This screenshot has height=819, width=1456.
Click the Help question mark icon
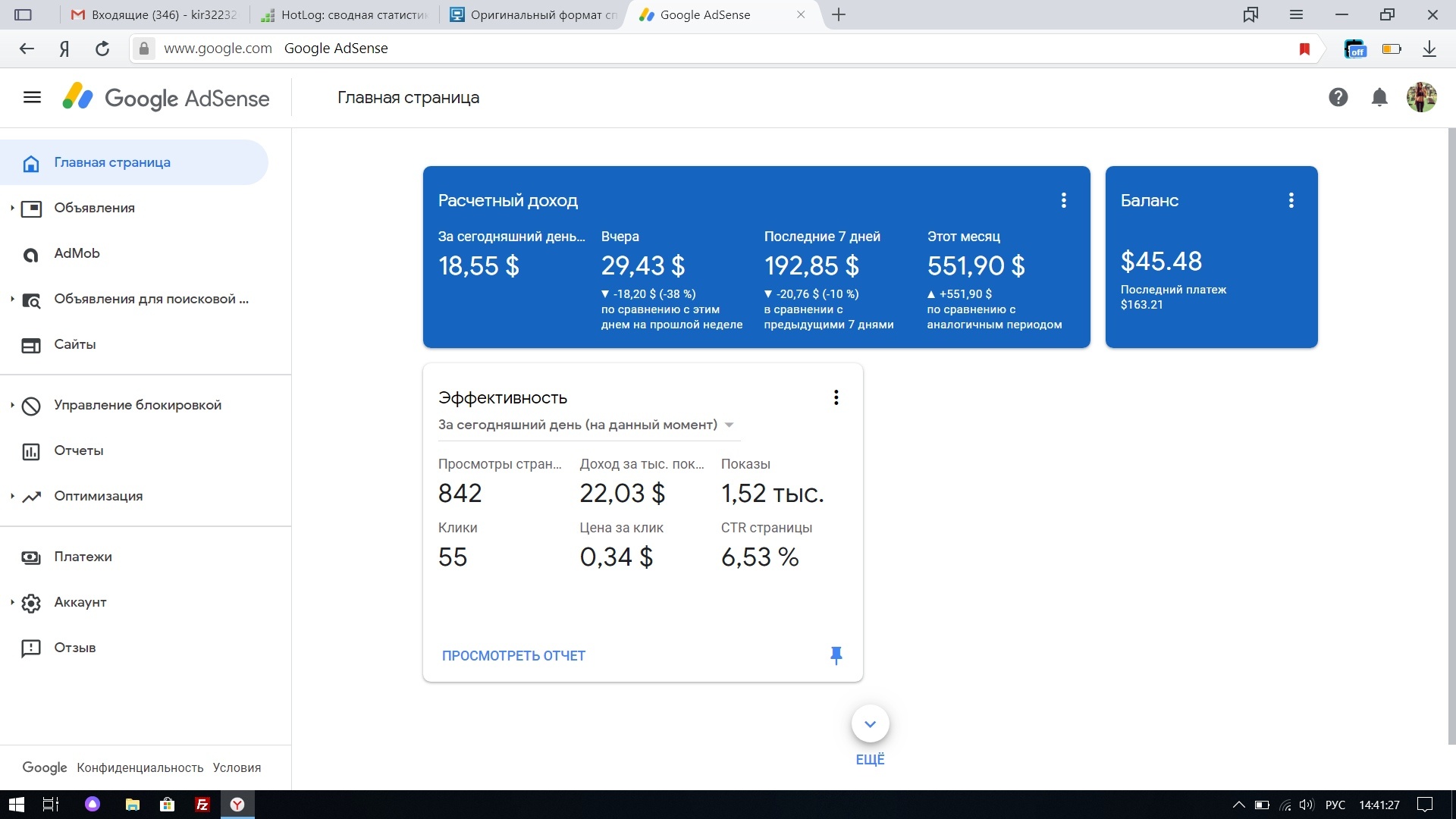[1338, 97]
